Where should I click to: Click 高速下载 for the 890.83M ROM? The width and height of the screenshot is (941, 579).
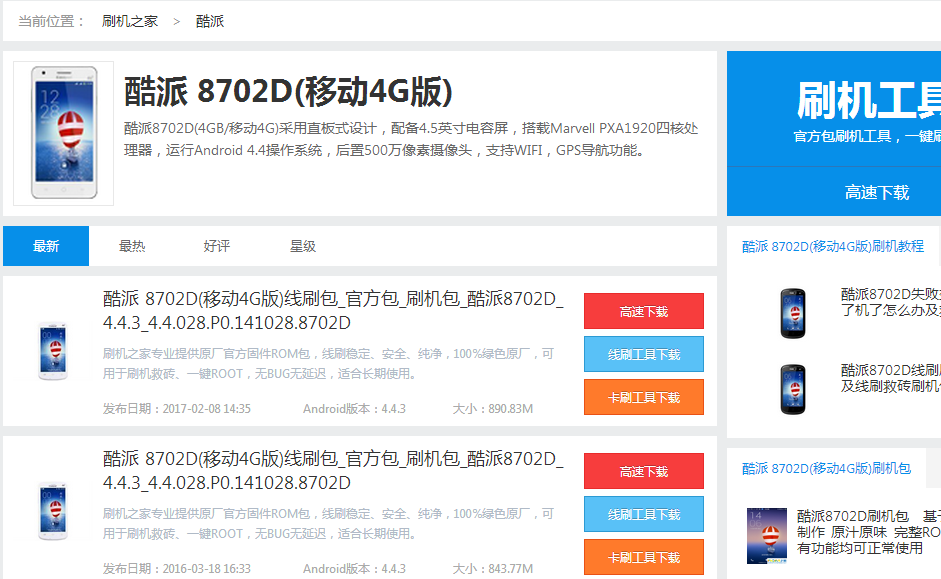click(644, 311)
